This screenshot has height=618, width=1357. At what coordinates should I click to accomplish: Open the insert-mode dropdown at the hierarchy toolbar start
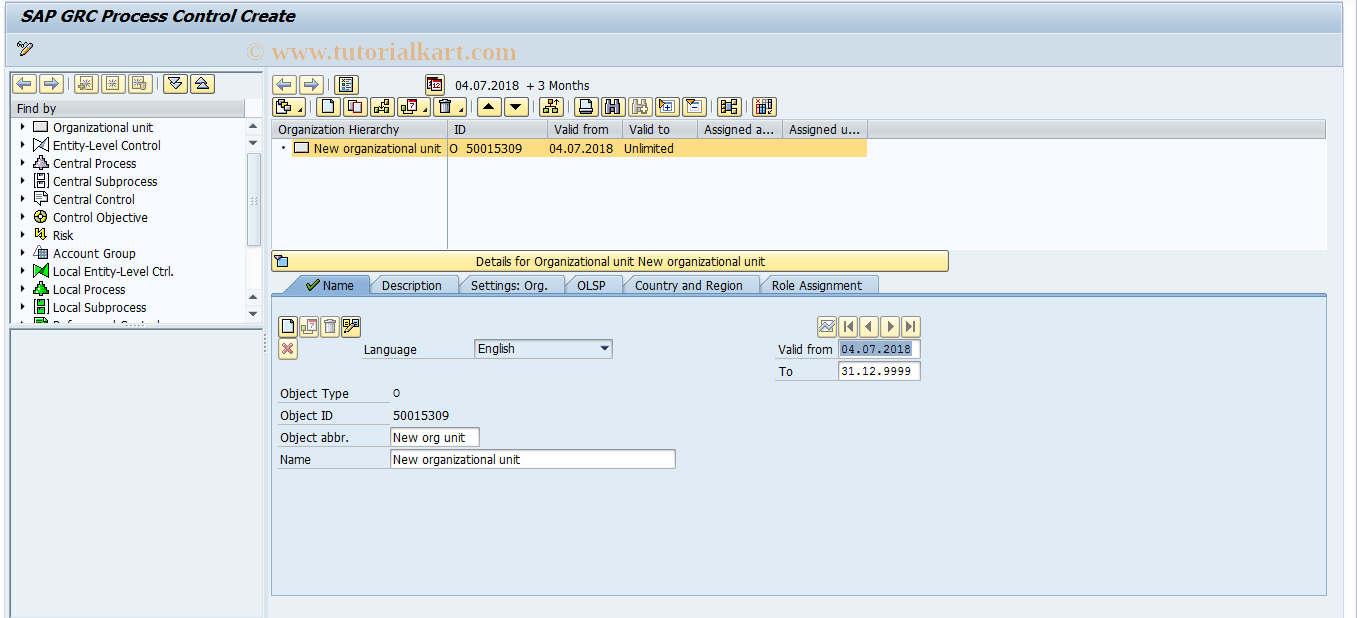(x=290, y=107)
